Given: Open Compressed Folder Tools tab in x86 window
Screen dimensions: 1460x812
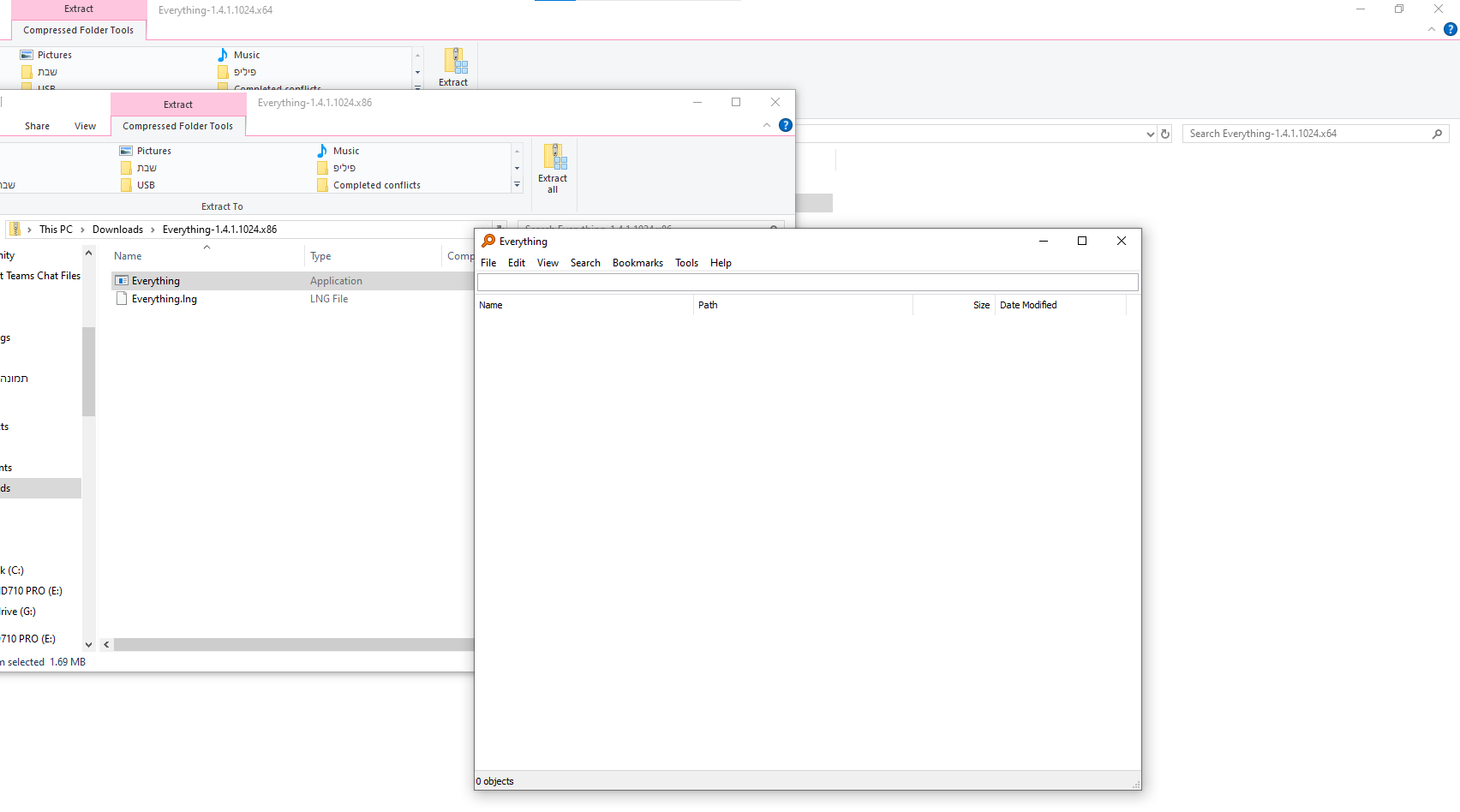Looking at the screenshot, I should coord(177,126).
